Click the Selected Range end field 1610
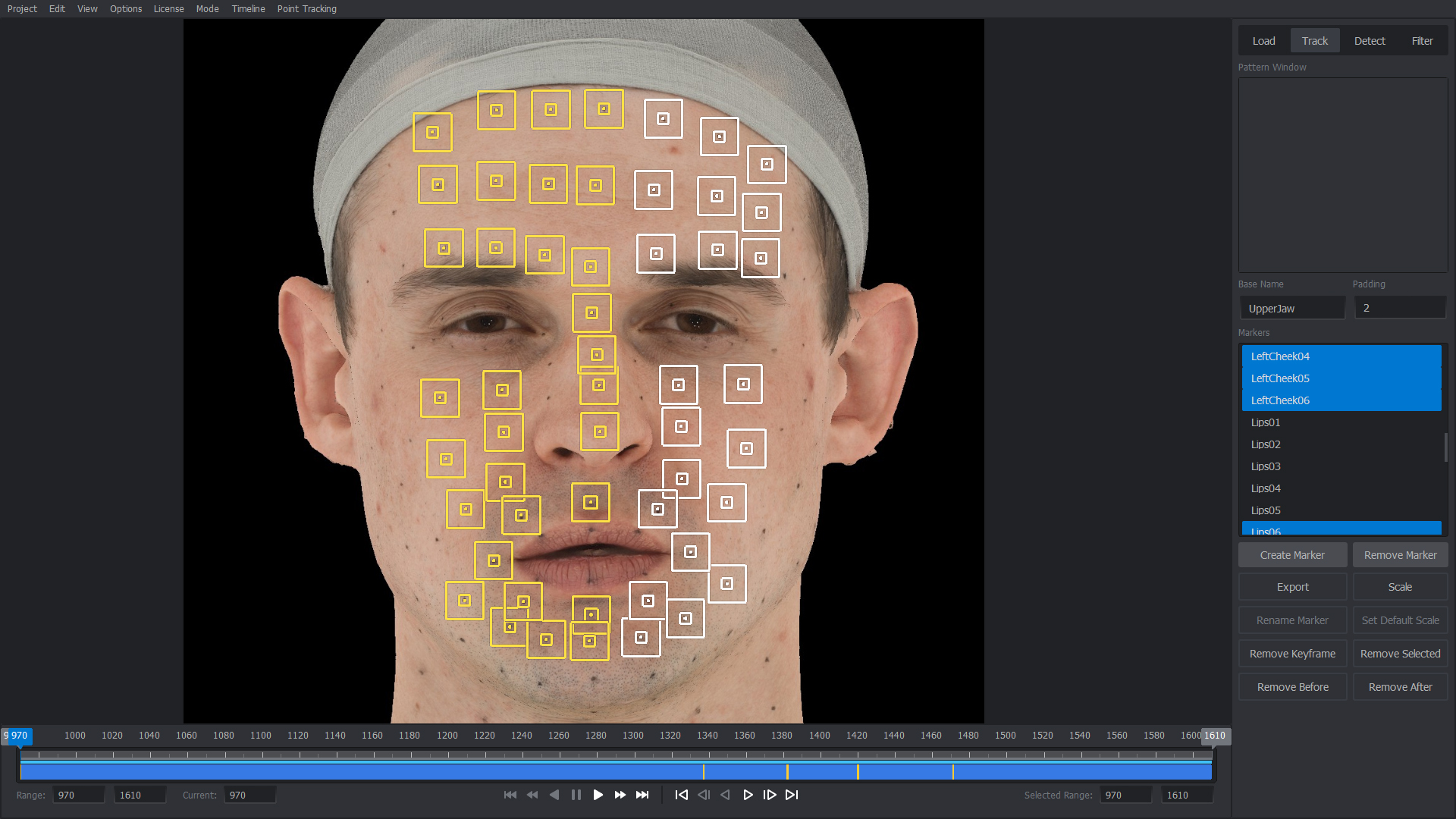1456x819 pixels. tap(1188, 795)
